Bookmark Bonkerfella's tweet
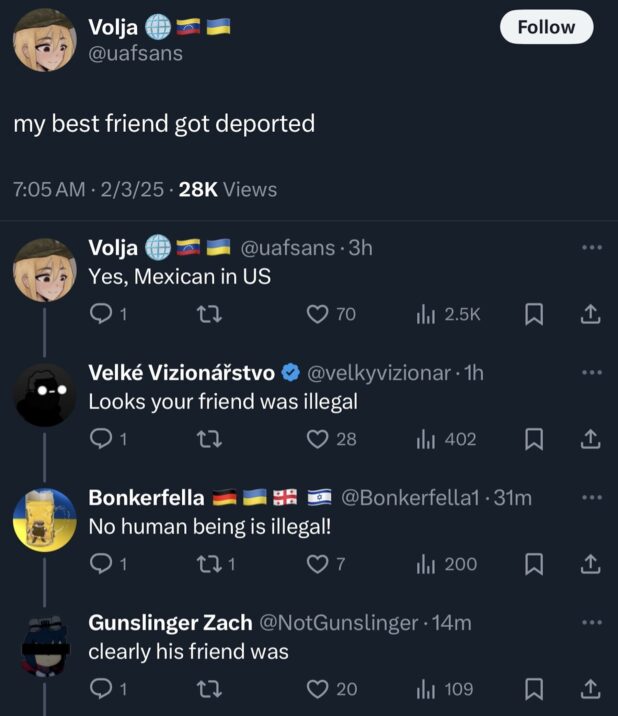This screenshot has width=618, height=716. (535, 564)
